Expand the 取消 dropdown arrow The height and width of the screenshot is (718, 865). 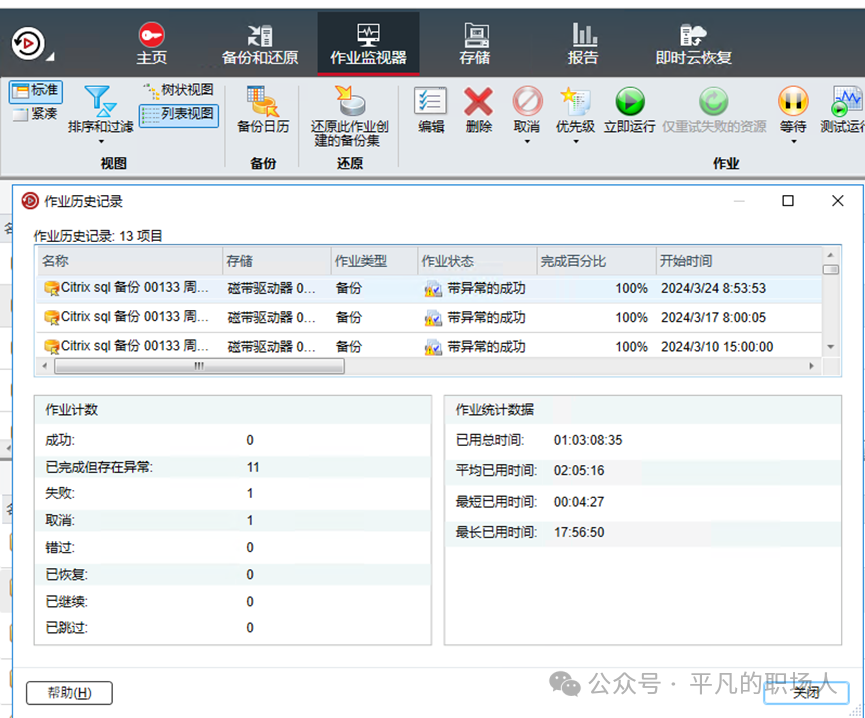pyautogui.click(x=527, y=141)
